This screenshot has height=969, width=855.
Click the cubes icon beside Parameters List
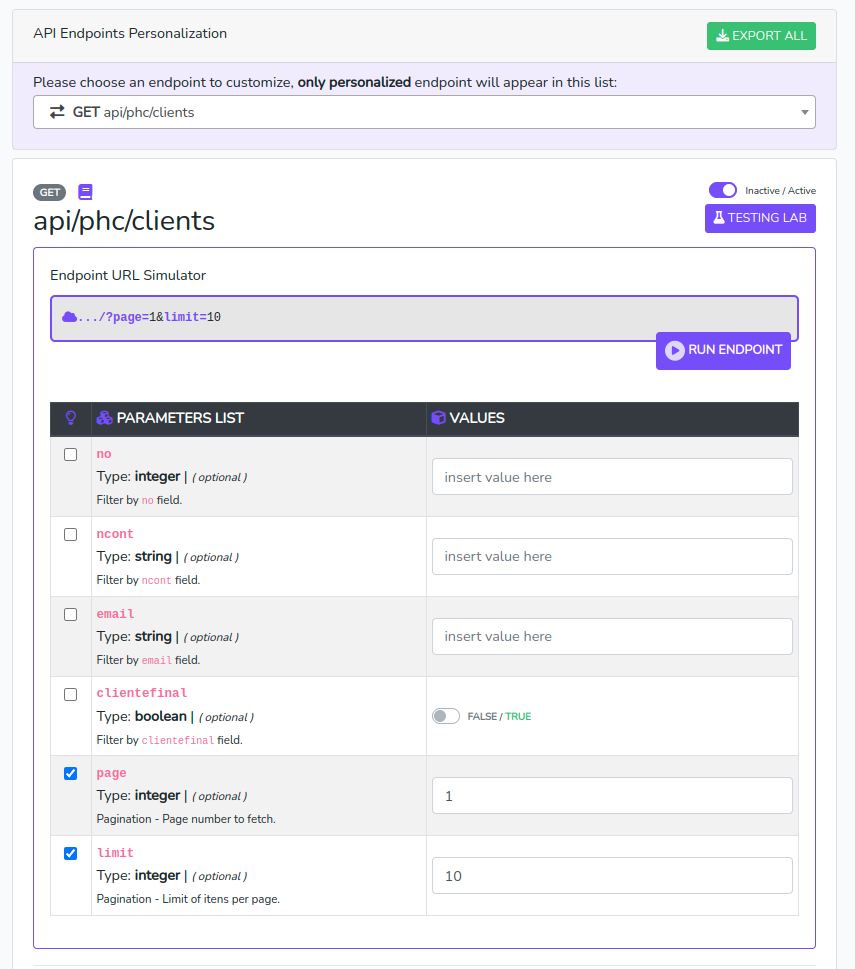104,418
